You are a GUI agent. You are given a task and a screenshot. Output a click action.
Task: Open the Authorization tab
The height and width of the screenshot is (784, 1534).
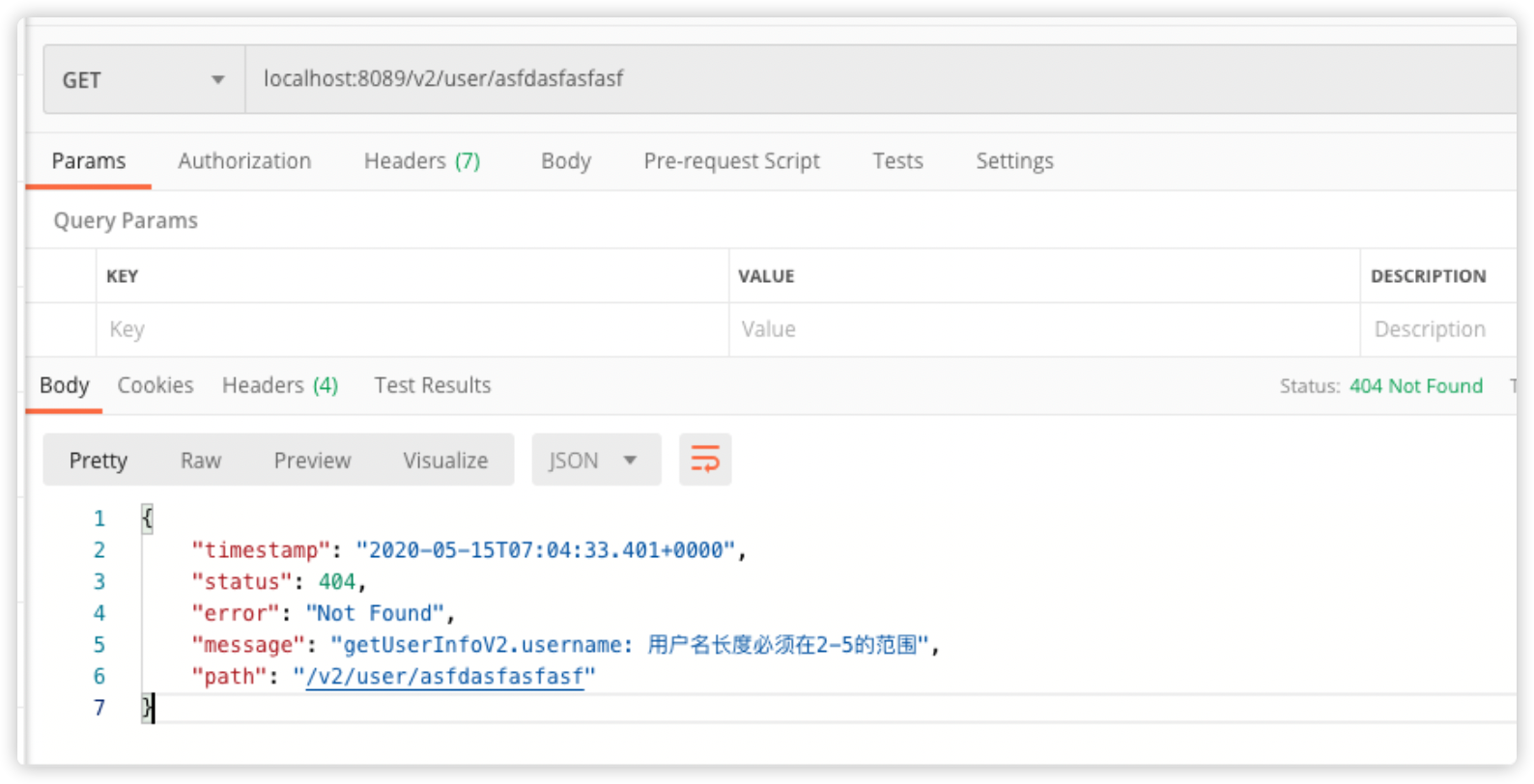pyautogui.click(x=244, y=161)
